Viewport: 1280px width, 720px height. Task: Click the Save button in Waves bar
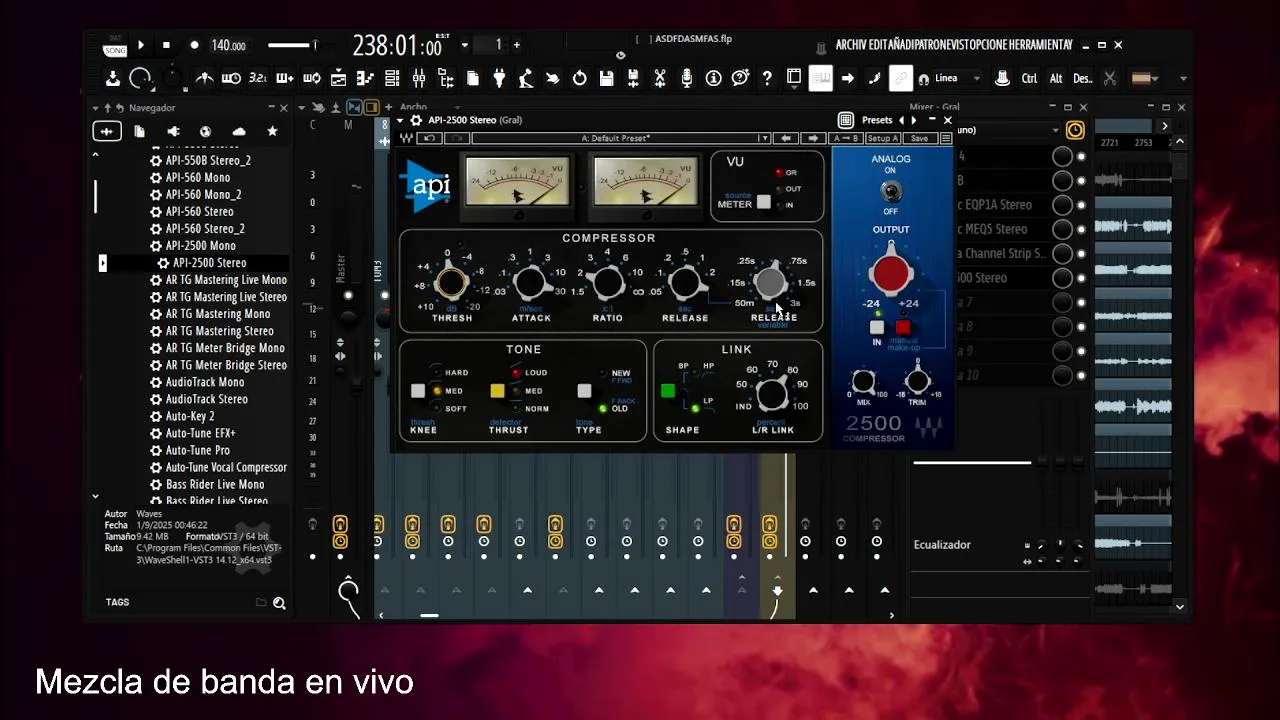[x=919, y=138]
